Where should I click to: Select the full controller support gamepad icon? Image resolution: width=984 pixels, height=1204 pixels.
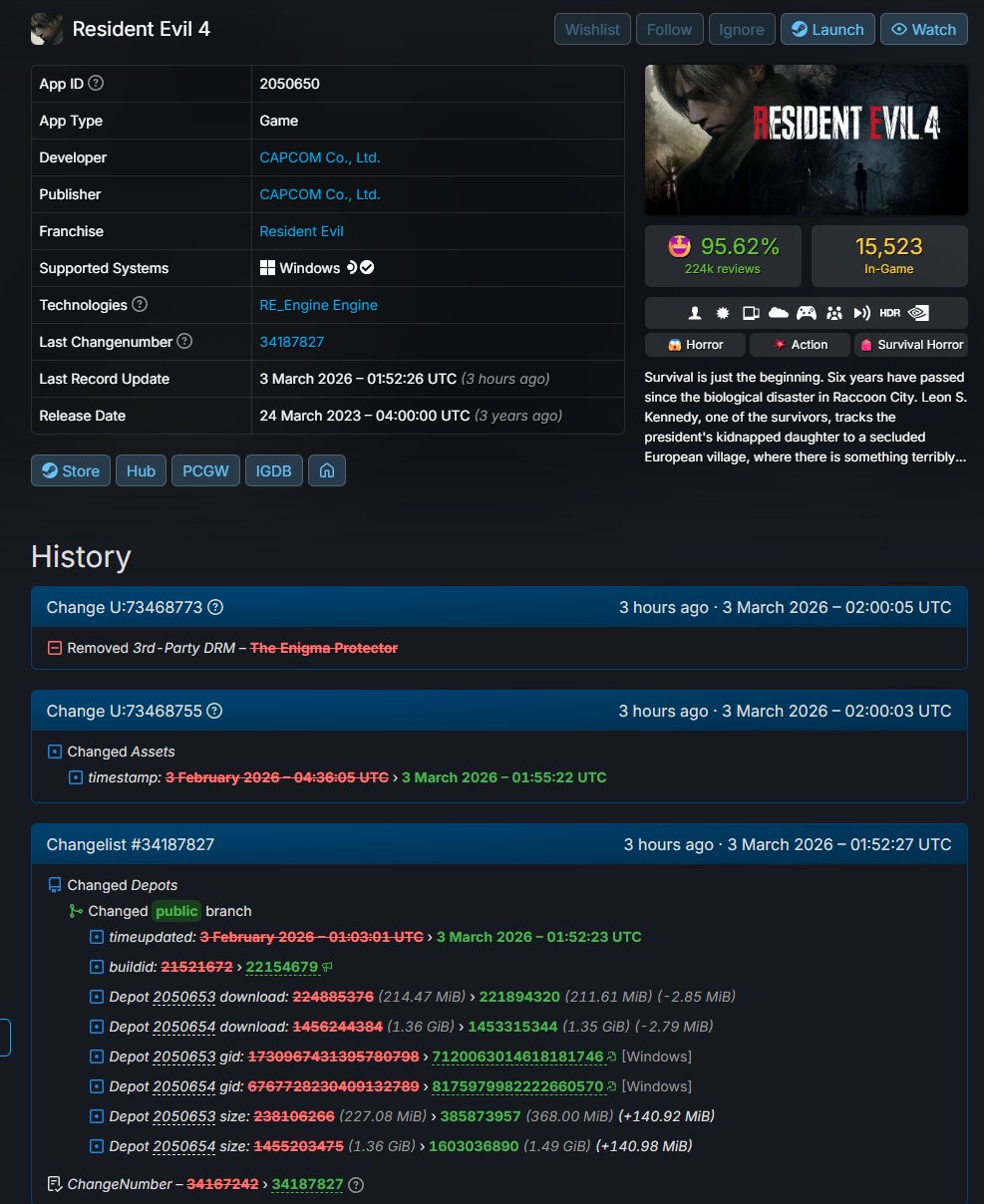[x=806, y=312]
